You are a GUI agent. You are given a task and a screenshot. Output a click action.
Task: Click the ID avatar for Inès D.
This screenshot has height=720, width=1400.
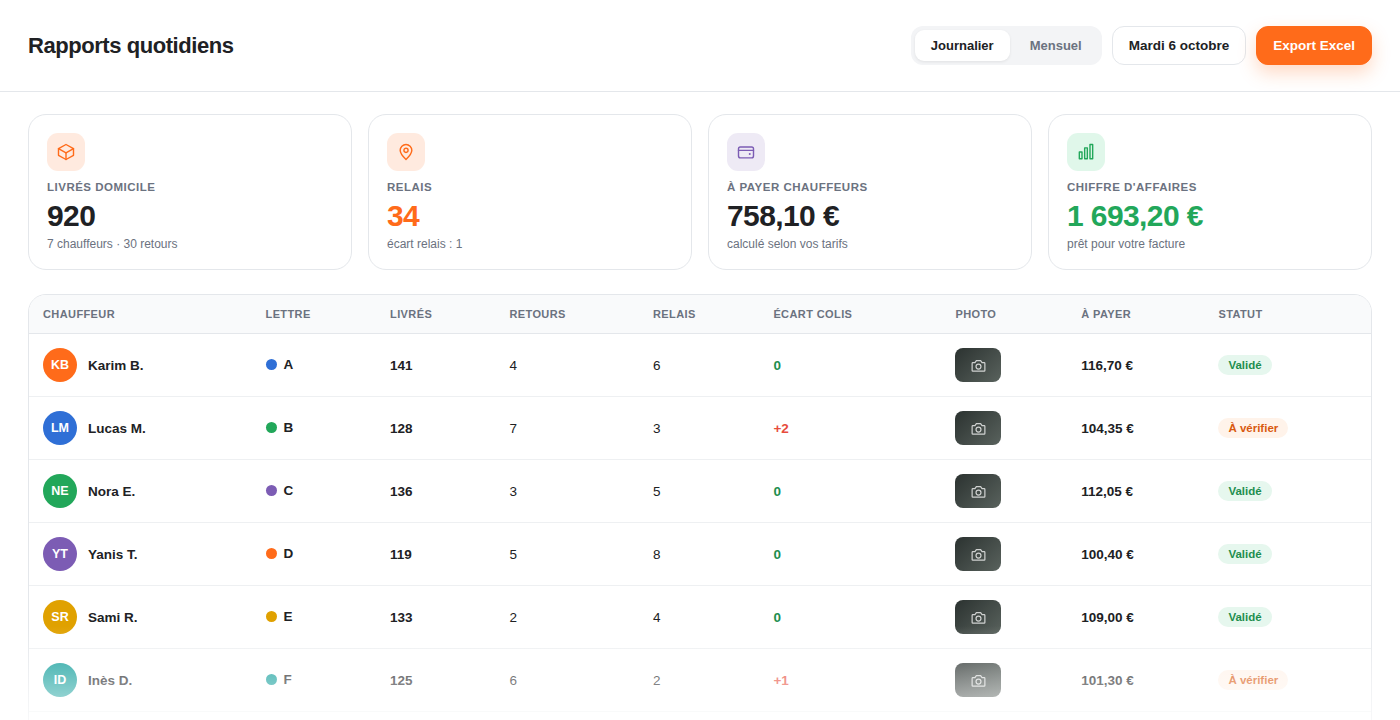(60, 680)
